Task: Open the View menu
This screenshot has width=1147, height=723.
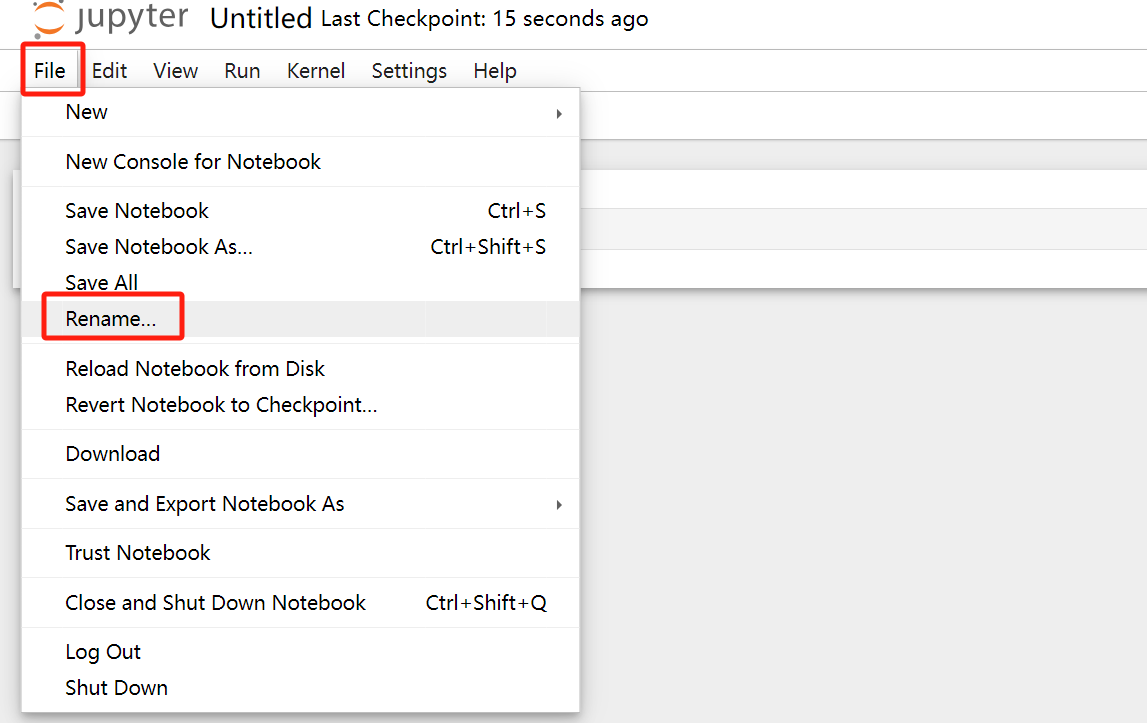Action: (176, 71)
